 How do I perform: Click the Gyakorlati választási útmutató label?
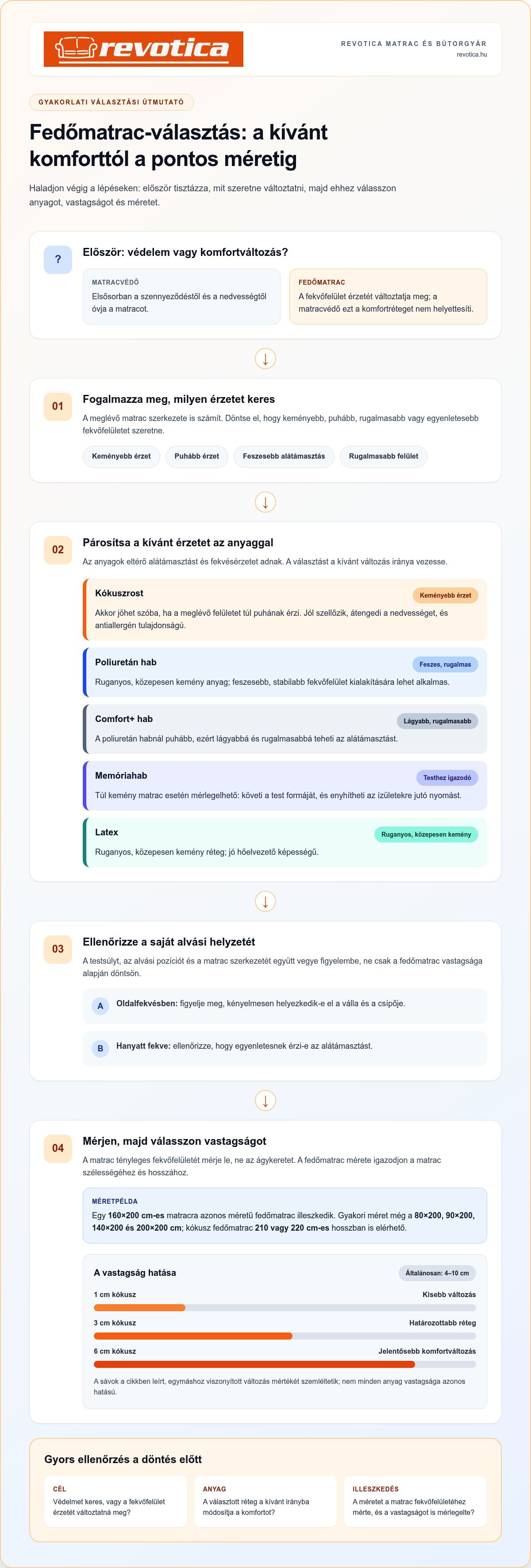pos(112,102)
